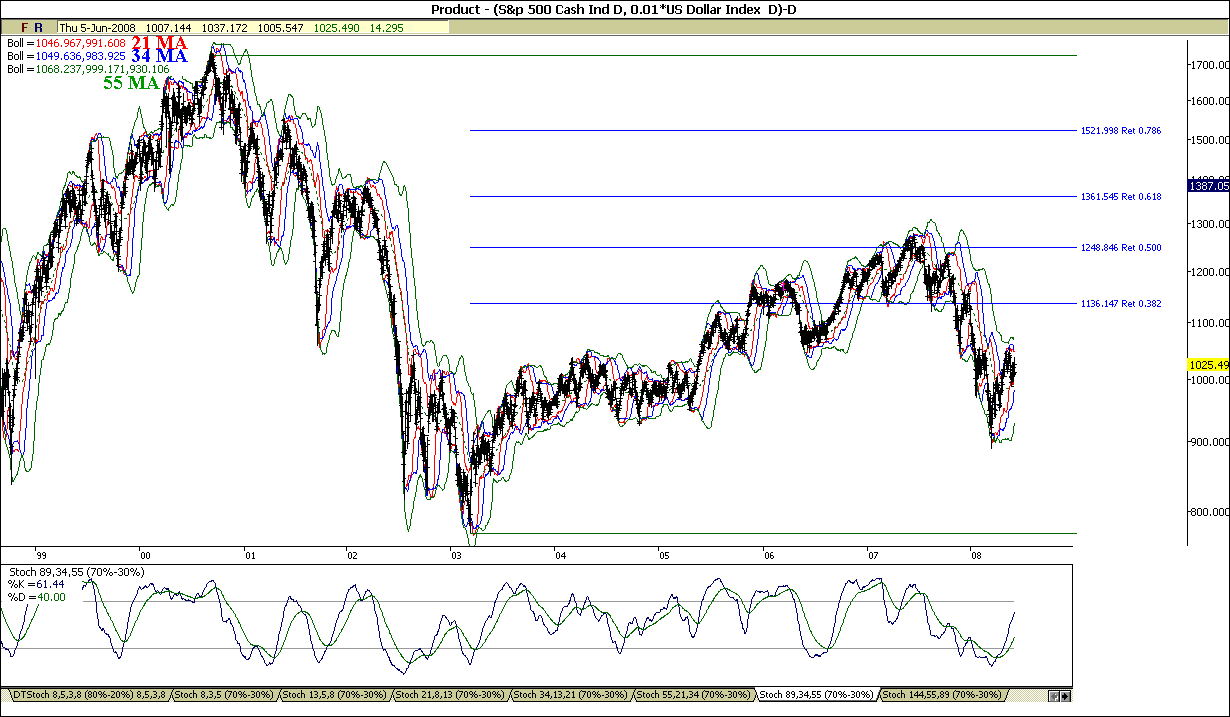Click the 1500.00 price axis label
The height and width of the screenshot is (717, 1230).
pos(1209,142)
